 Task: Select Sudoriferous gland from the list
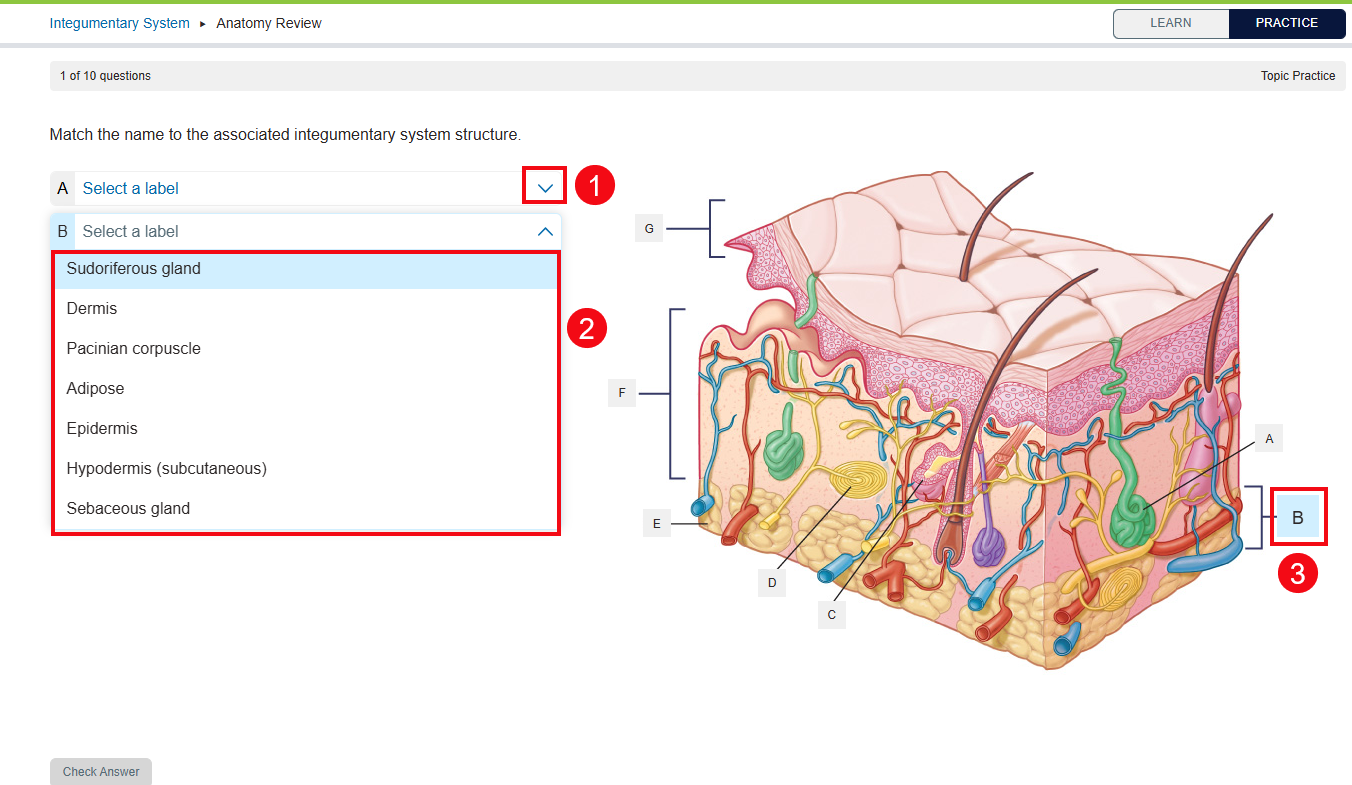coord(133,268)
